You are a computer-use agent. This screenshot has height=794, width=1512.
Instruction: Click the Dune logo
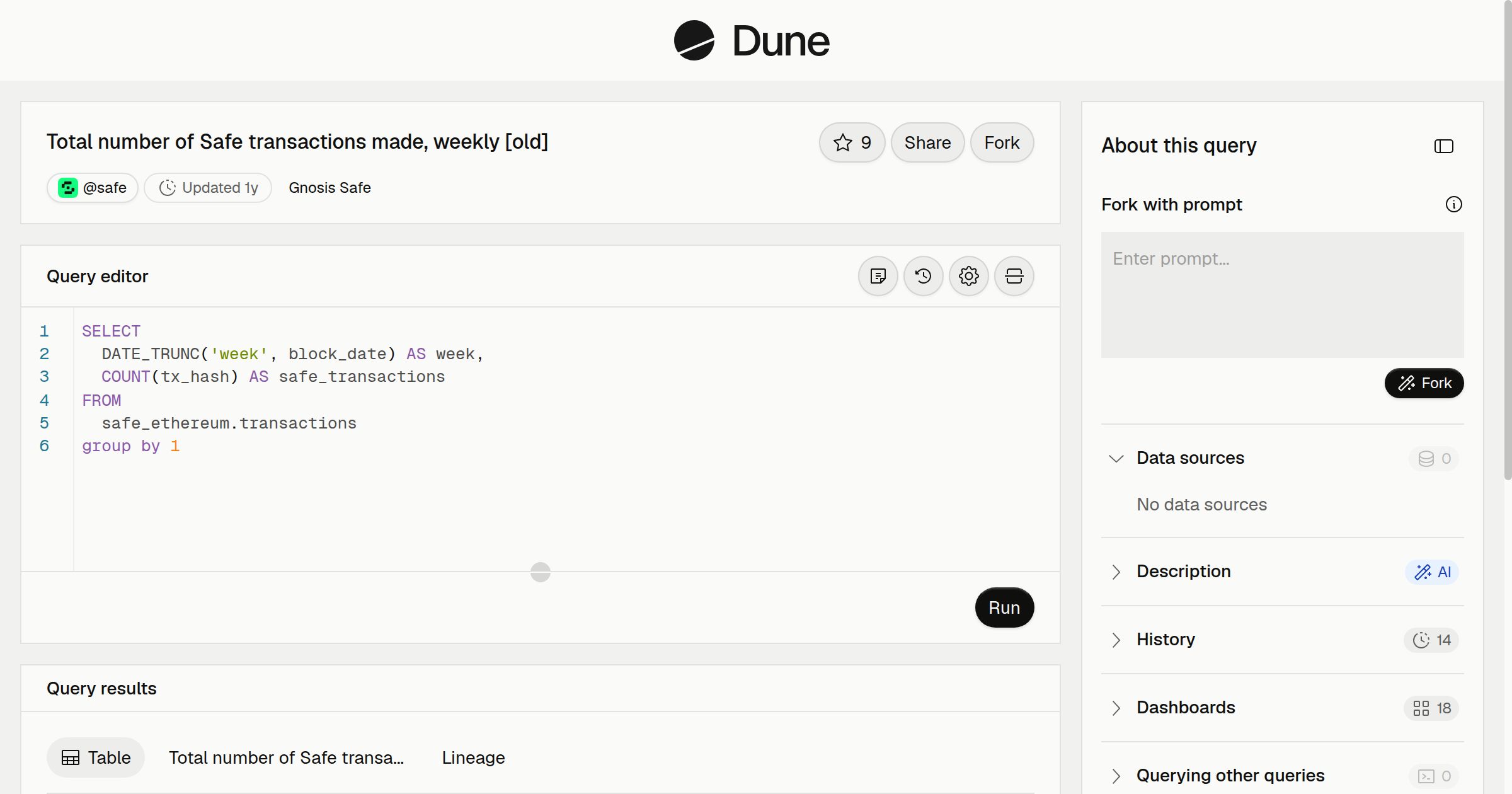coord(752,40)
